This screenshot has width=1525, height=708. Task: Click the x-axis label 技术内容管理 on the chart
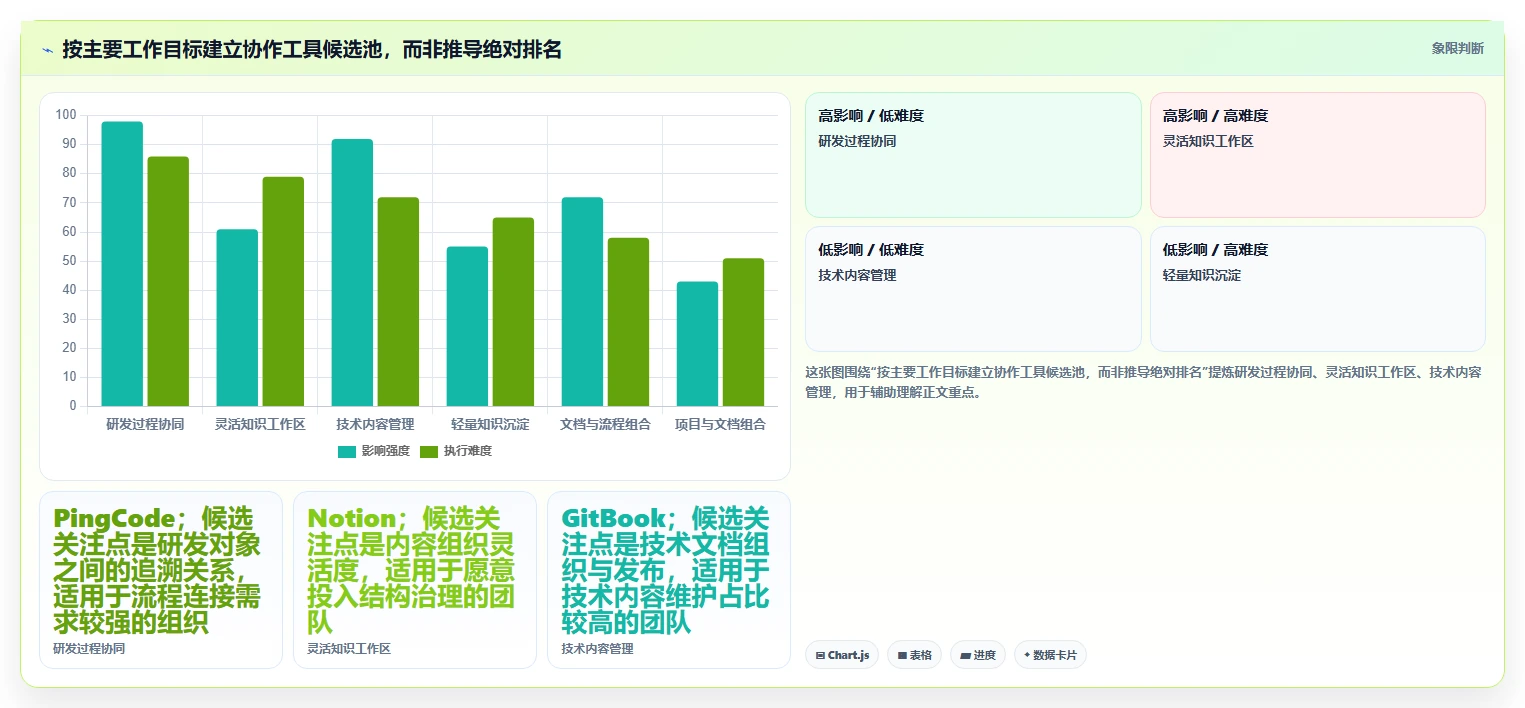(x=375, y=424)
